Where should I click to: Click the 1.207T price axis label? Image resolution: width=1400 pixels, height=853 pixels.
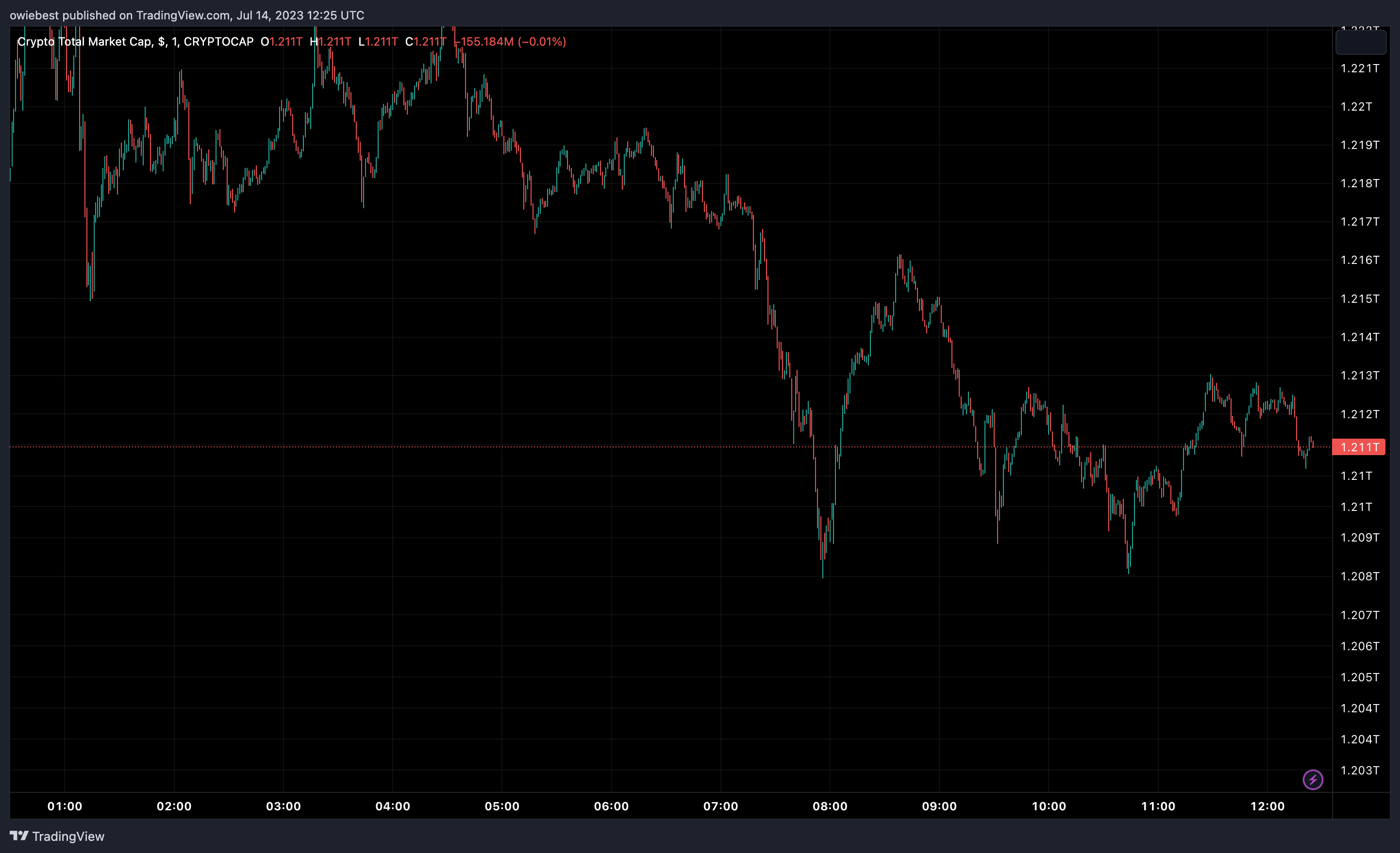[1360, 615]
